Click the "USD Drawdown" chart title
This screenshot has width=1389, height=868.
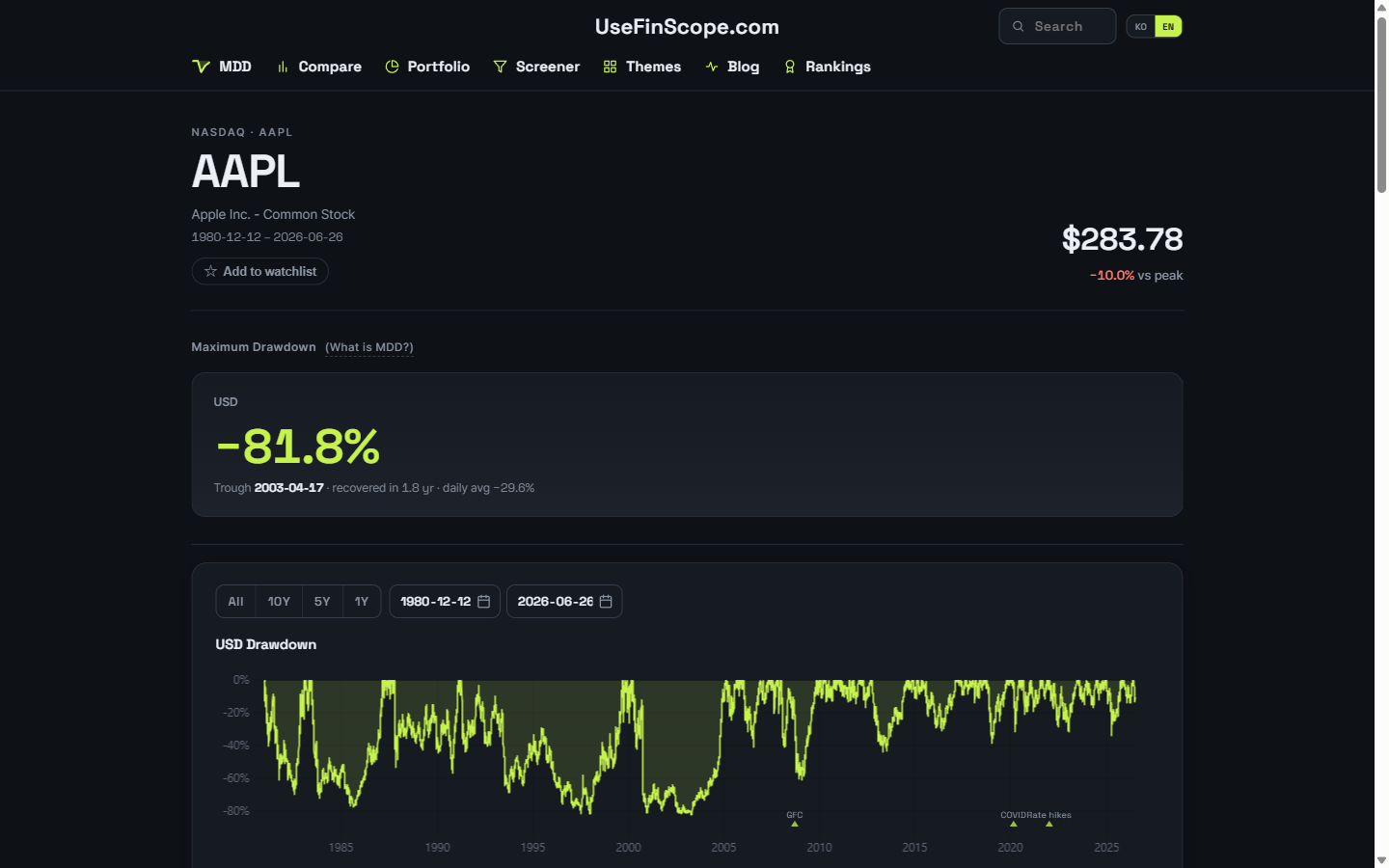pos(266,644)
